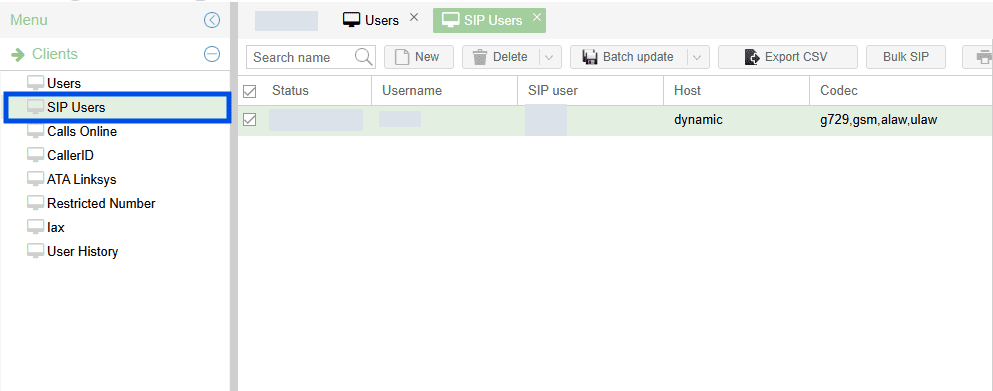The height and width of the screenshot is (391, 993).
Task: Select the 'g729,gsm,alaw,ulaw' codec cell
Action: pyautogui.click(x=878, y=120)
